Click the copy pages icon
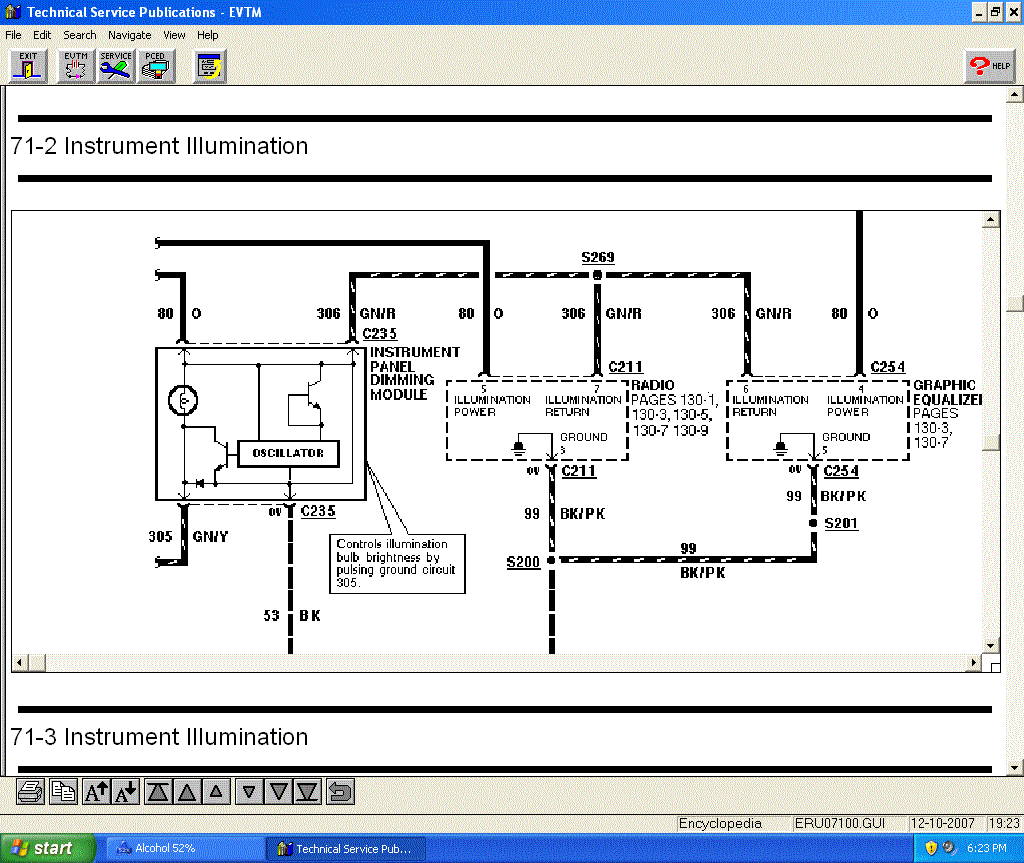The height and width of the screenshot is (863, 1024). tap(63, 792)
